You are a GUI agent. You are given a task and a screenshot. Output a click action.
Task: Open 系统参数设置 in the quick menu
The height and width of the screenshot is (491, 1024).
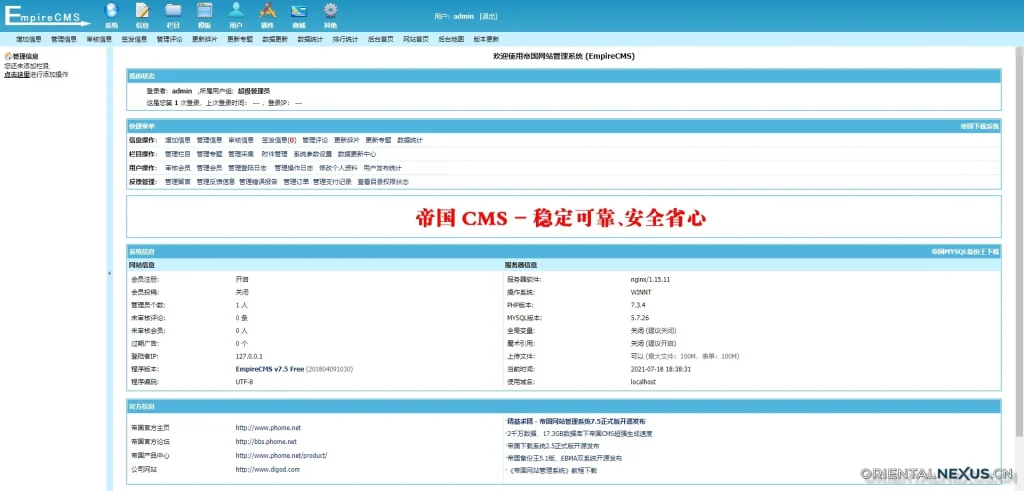click(313, 154)
